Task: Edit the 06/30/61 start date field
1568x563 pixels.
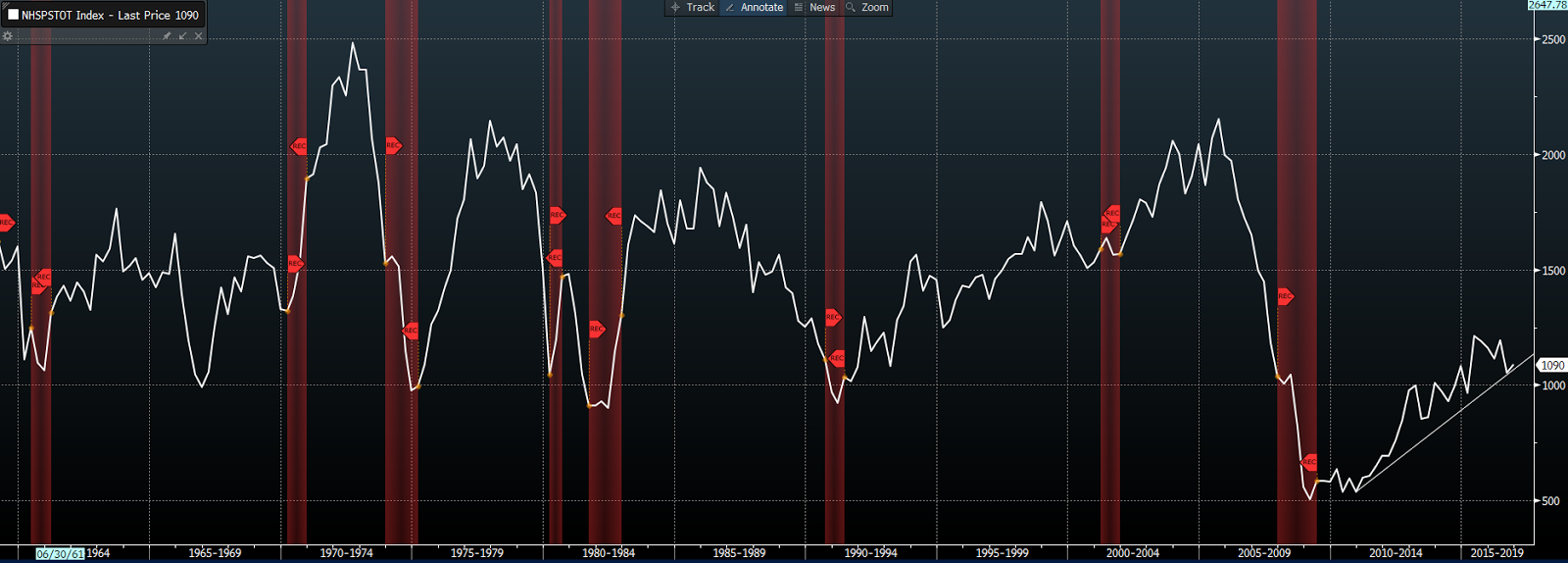Action: [x=60, y=554]
